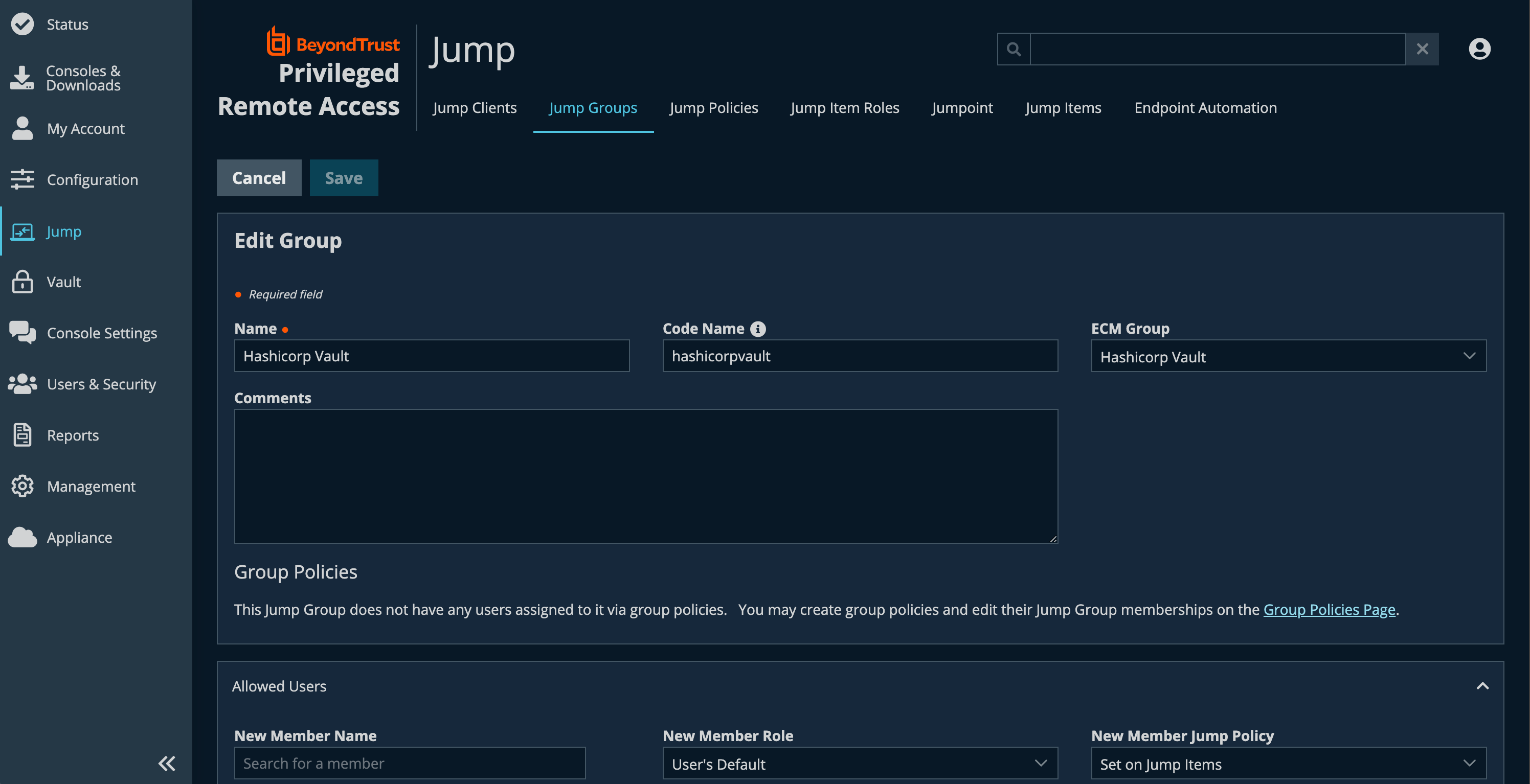Open the New Member Role dropdown
This screenshot has height=784, width=1530.
(860, 763)
